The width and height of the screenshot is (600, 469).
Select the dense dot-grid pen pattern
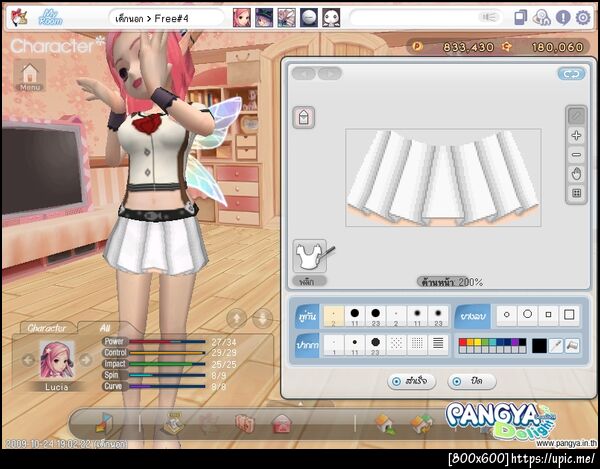pos(417,344)
